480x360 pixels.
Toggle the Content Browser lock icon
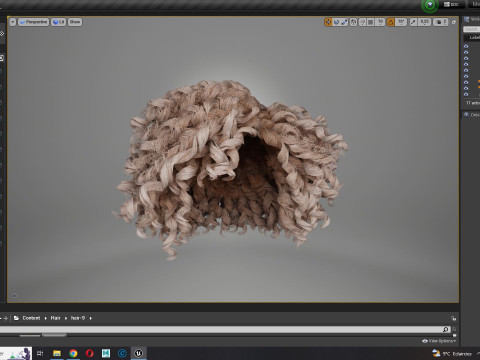coord(453,318)
